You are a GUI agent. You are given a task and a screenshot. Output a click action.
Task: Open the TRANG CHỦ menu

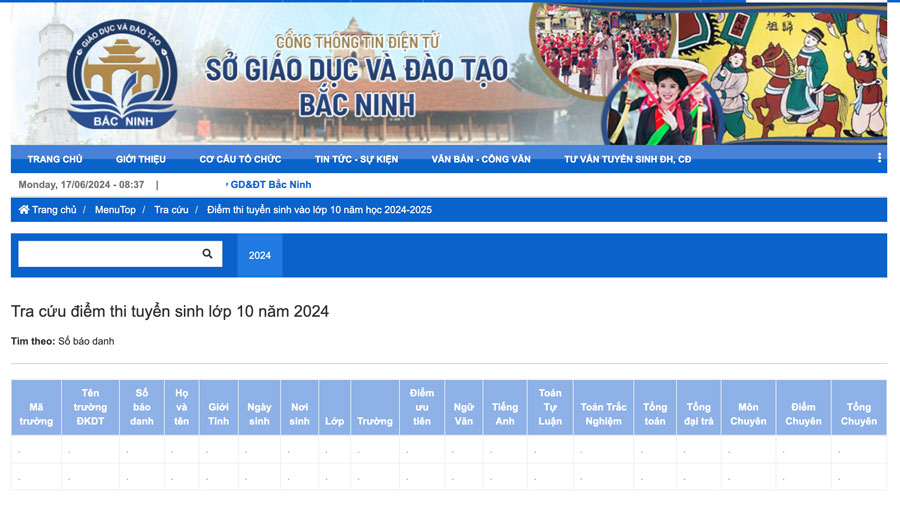tap(55, 159)
